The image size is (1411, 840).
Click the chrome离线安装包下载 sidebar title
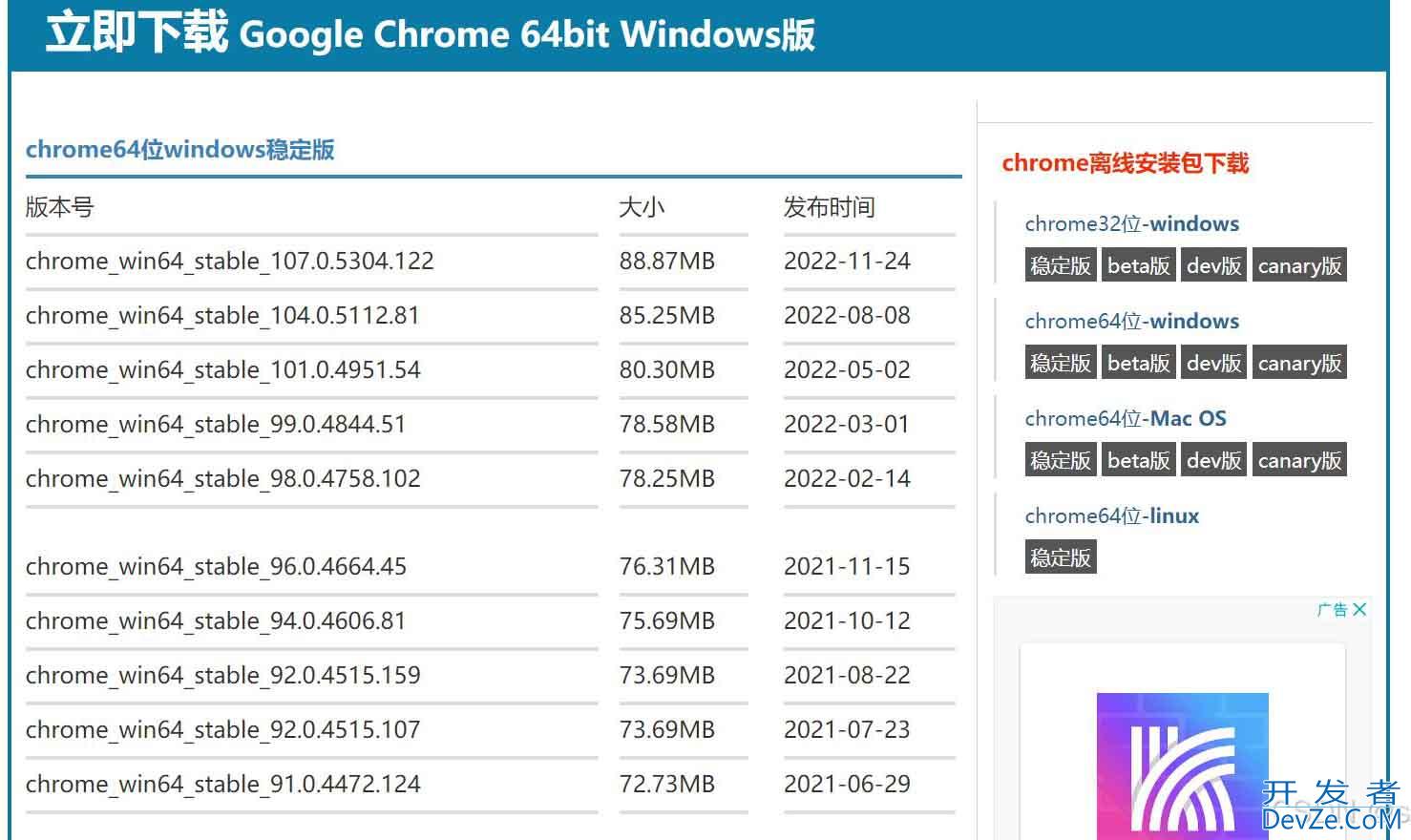pos(1126,163)
